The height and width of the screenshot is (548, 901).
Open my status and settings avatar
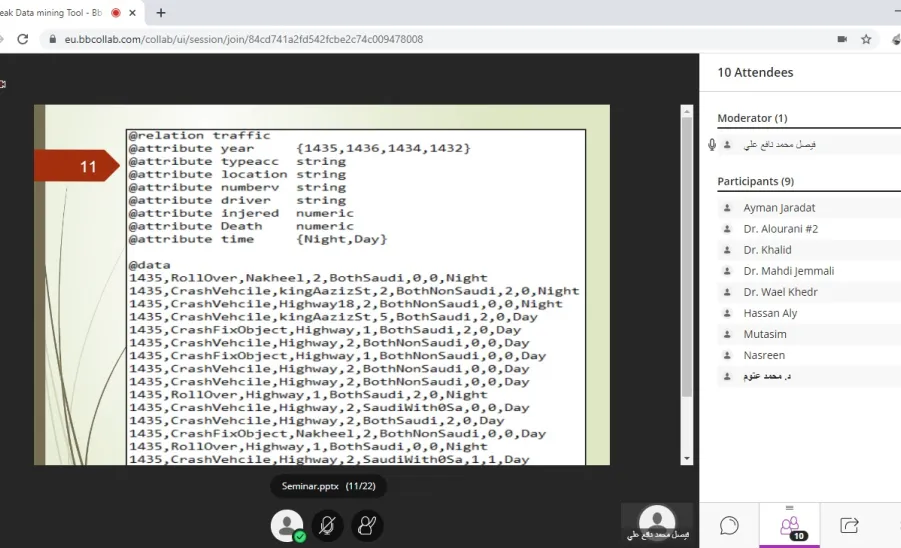[x=287, y=525]
